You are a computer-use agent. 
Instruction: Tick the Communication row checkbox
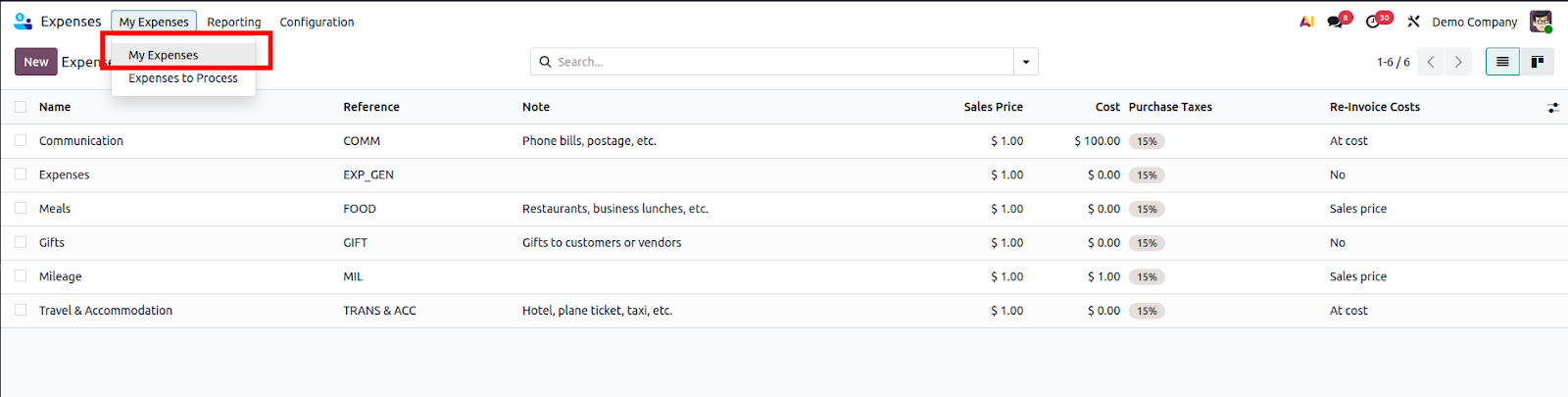[x=21, y=140]
